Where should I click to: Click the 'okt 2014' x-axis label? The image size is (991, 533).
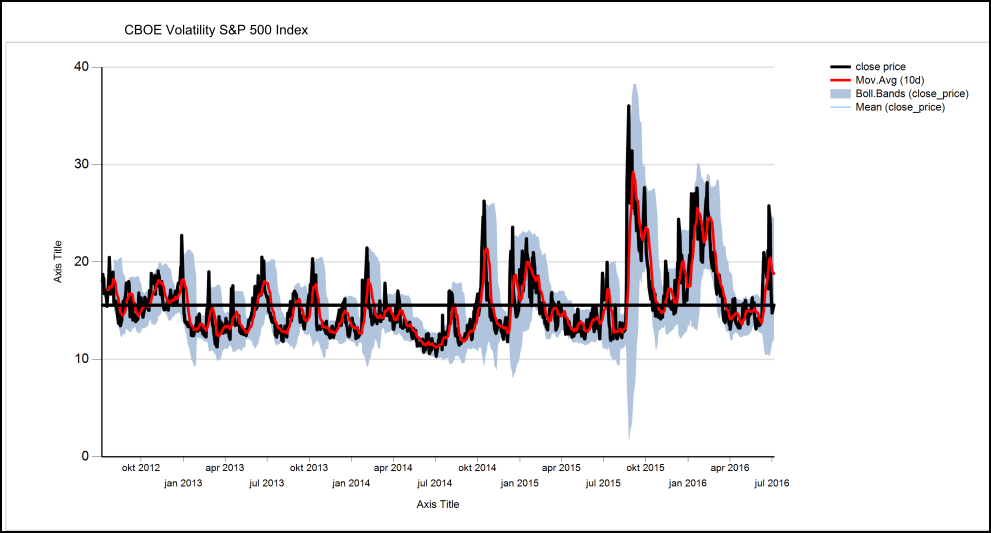pyautogui.click(x=477, y=468)
